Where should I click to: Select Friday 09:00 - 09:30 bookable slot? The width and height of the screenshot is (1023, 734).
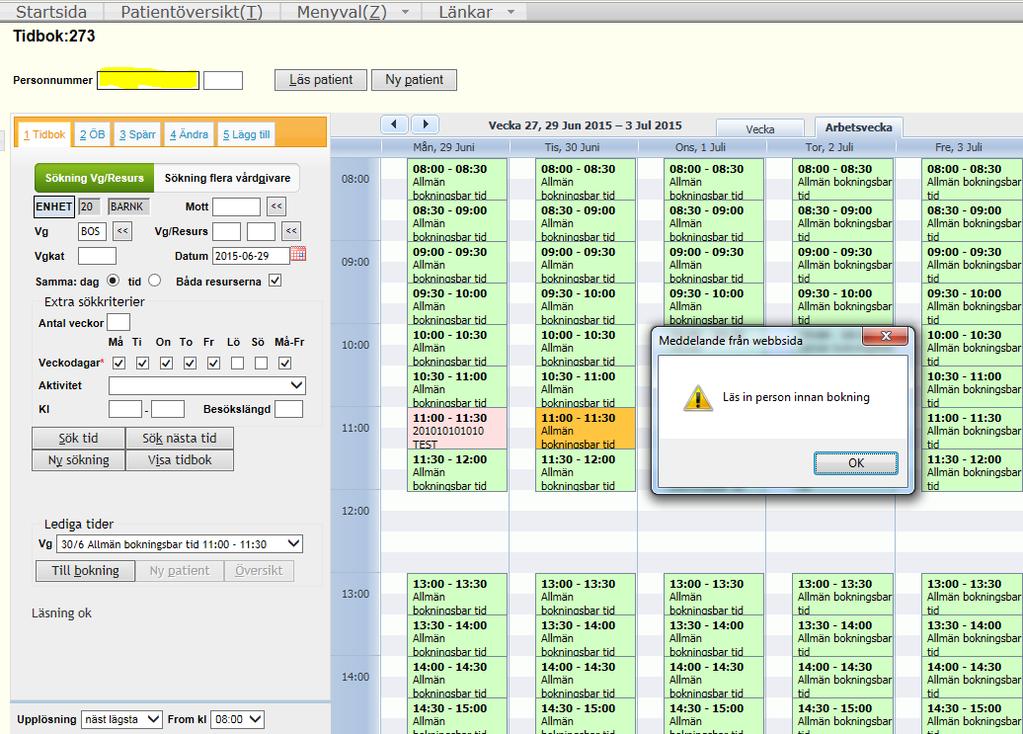(972, 262)
